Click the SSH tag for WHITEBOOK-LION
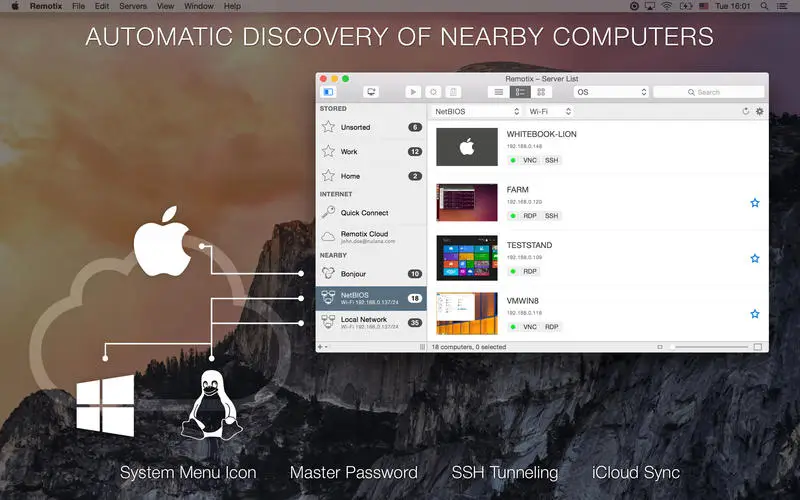Image resolution: width=800 pixels, height=500 pixels. coord(552,160)
